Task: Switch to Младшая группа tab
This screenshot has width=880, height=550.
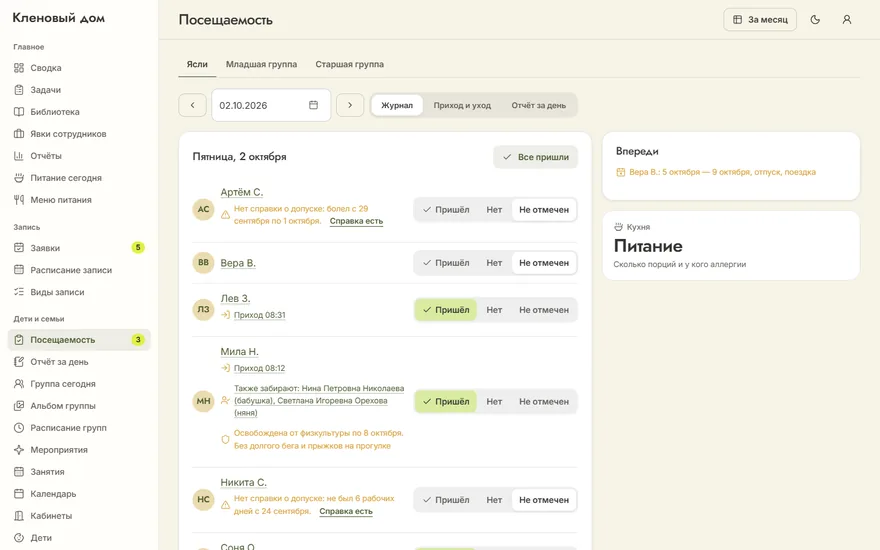Action: 261,64
